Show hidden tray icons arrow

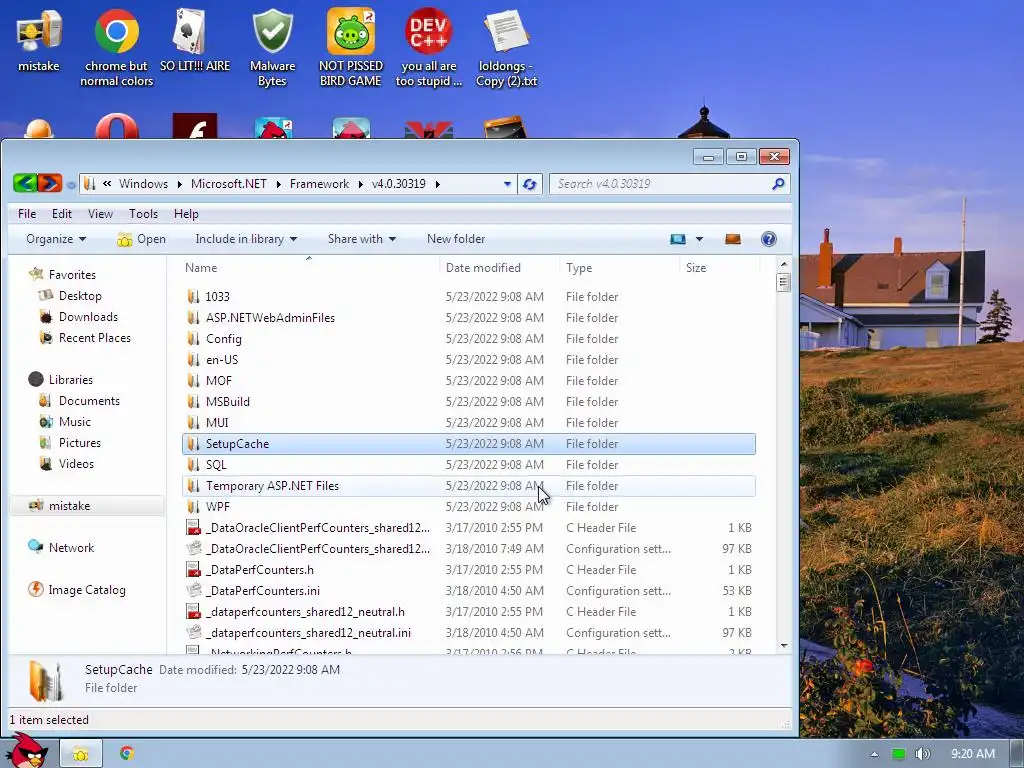coord(874,754)
